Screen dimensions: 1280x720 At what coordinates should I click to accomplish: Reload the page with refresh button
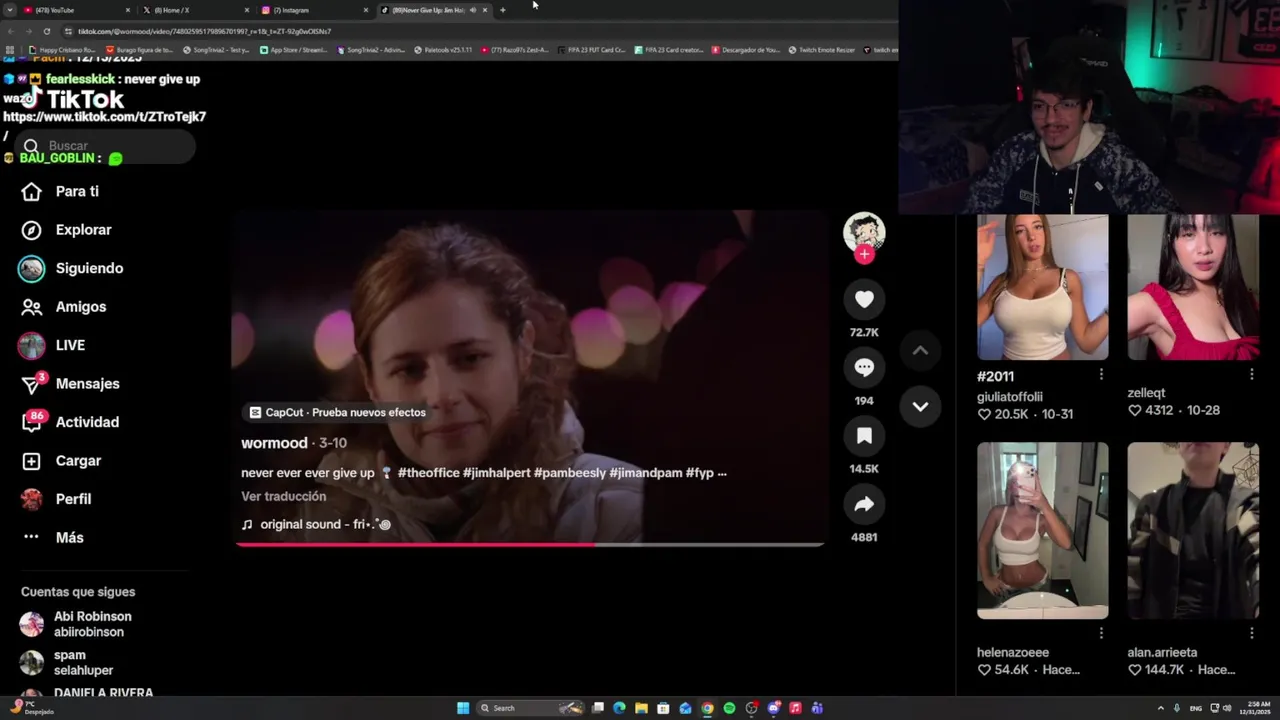coord(46,31)
